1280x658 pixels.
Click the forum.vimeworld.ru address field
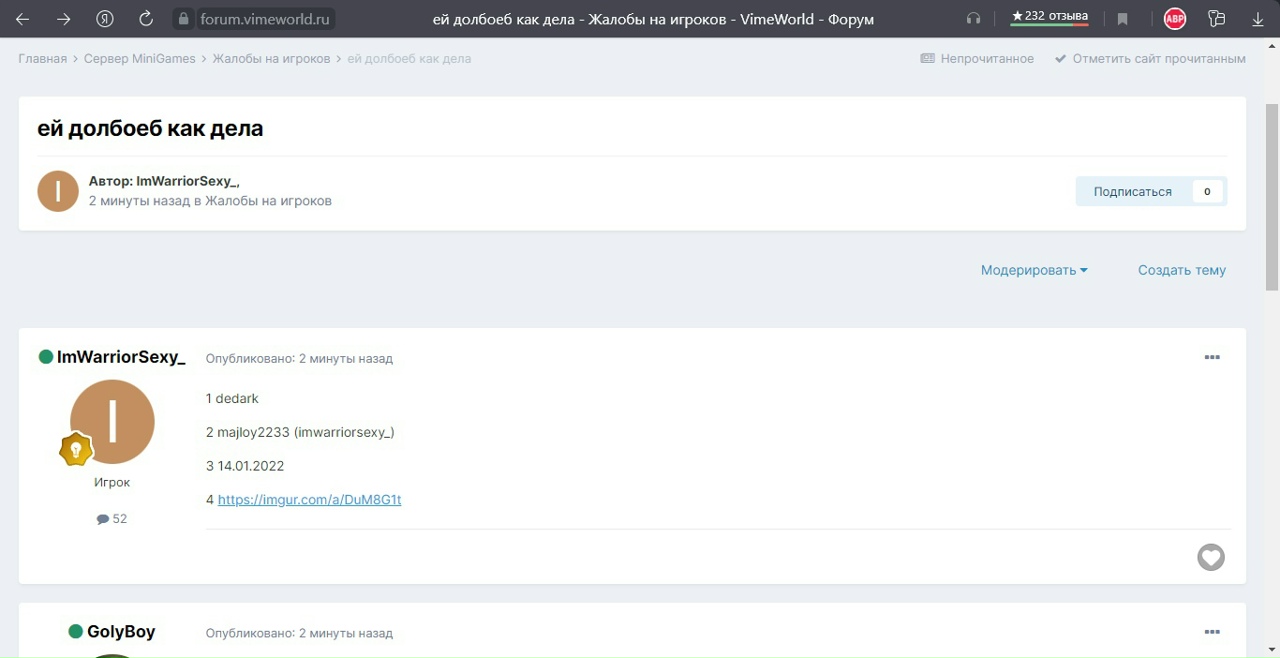(x=265, y=19)
